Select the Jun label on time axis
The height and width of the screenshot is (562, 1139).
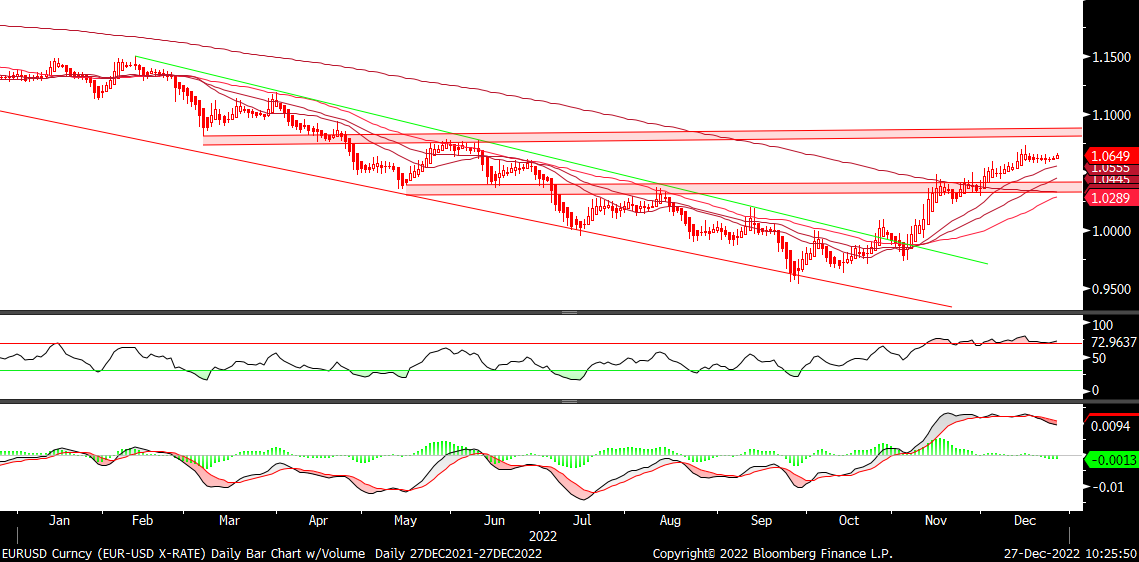[494, 521]
